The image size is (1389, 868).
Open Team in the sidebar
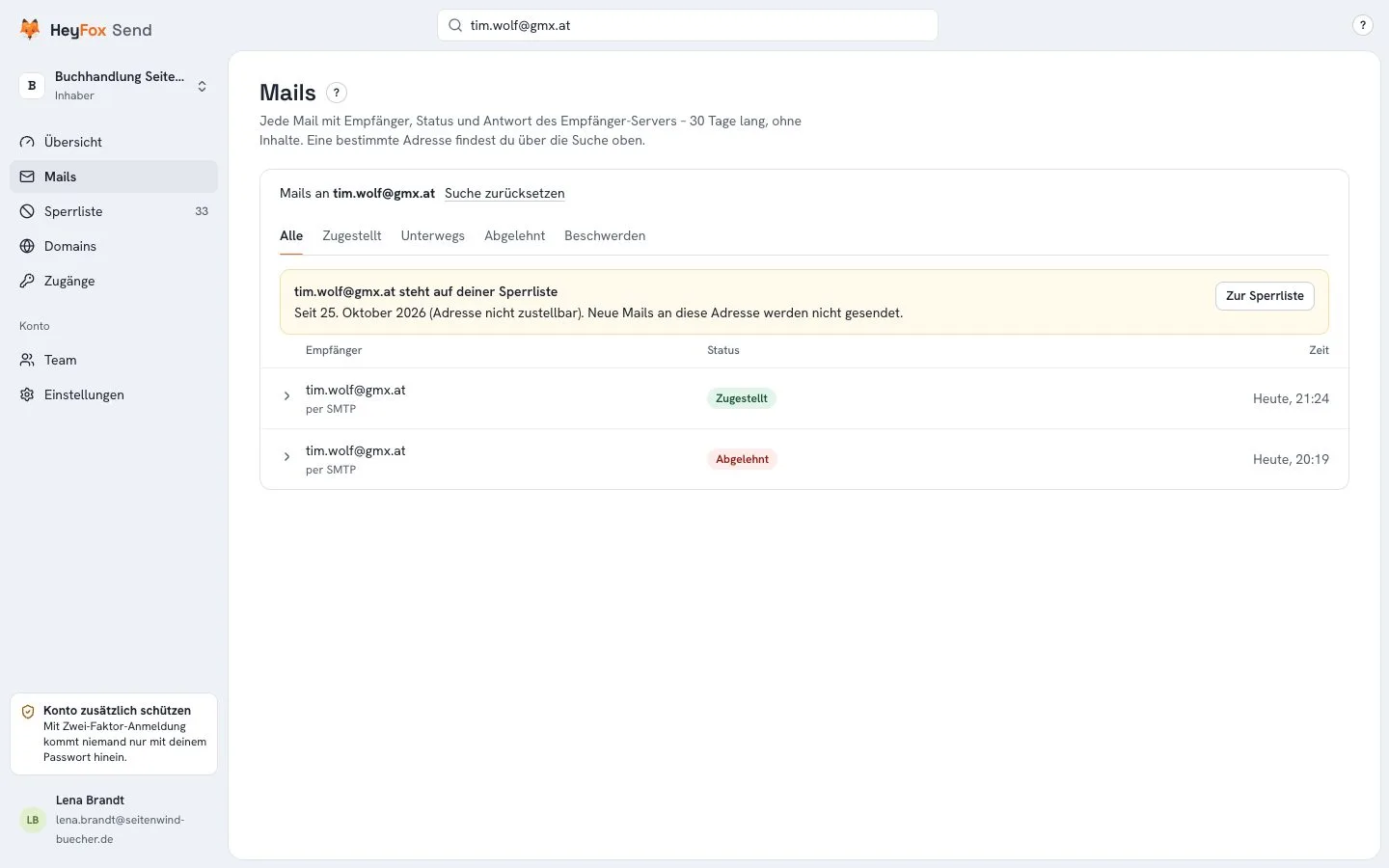pos(114,360)
